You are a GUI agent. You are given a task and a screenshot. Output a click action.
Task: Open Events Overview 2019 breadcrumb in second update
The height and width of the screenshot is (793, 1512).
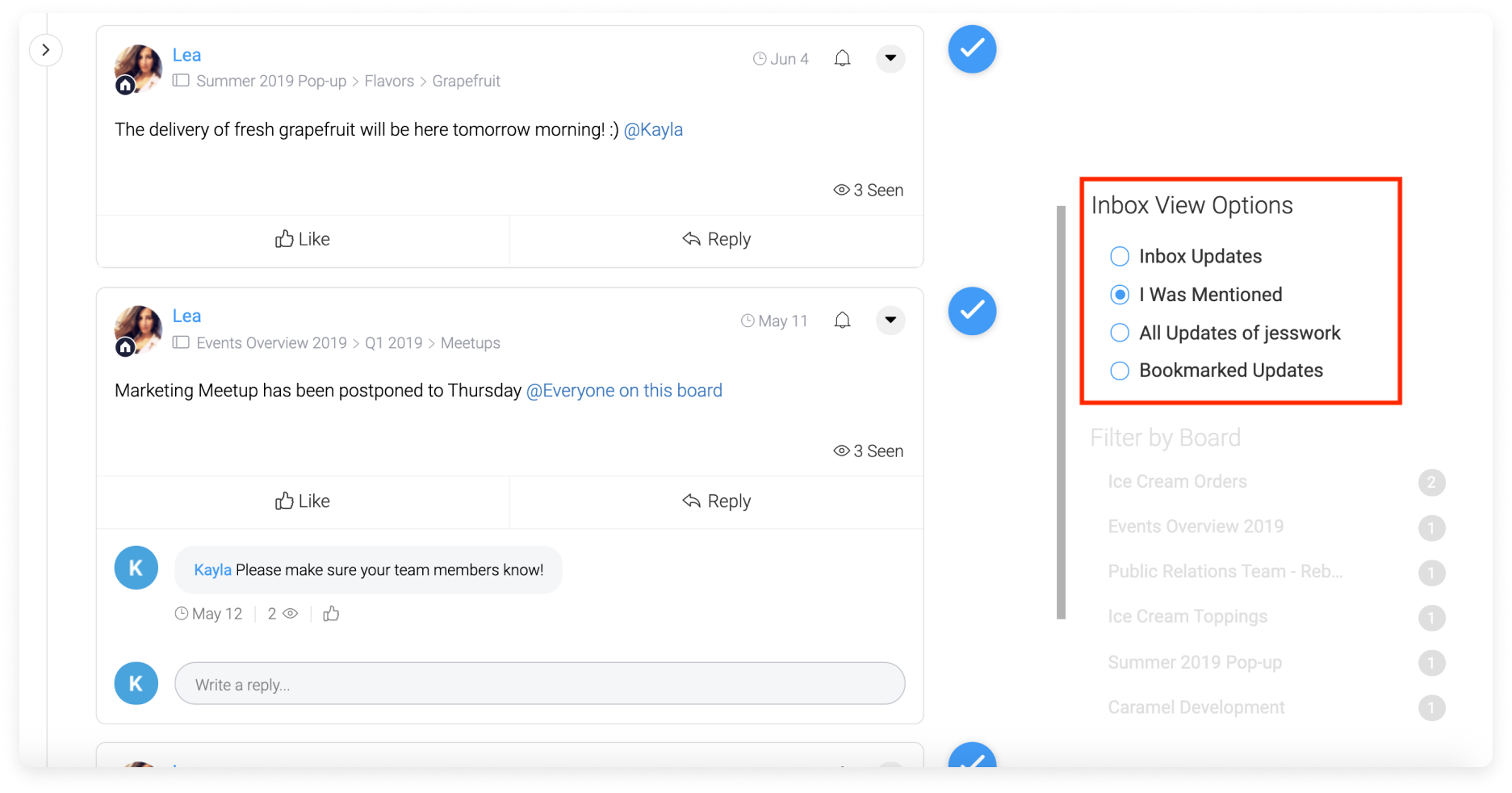(271, 343)
